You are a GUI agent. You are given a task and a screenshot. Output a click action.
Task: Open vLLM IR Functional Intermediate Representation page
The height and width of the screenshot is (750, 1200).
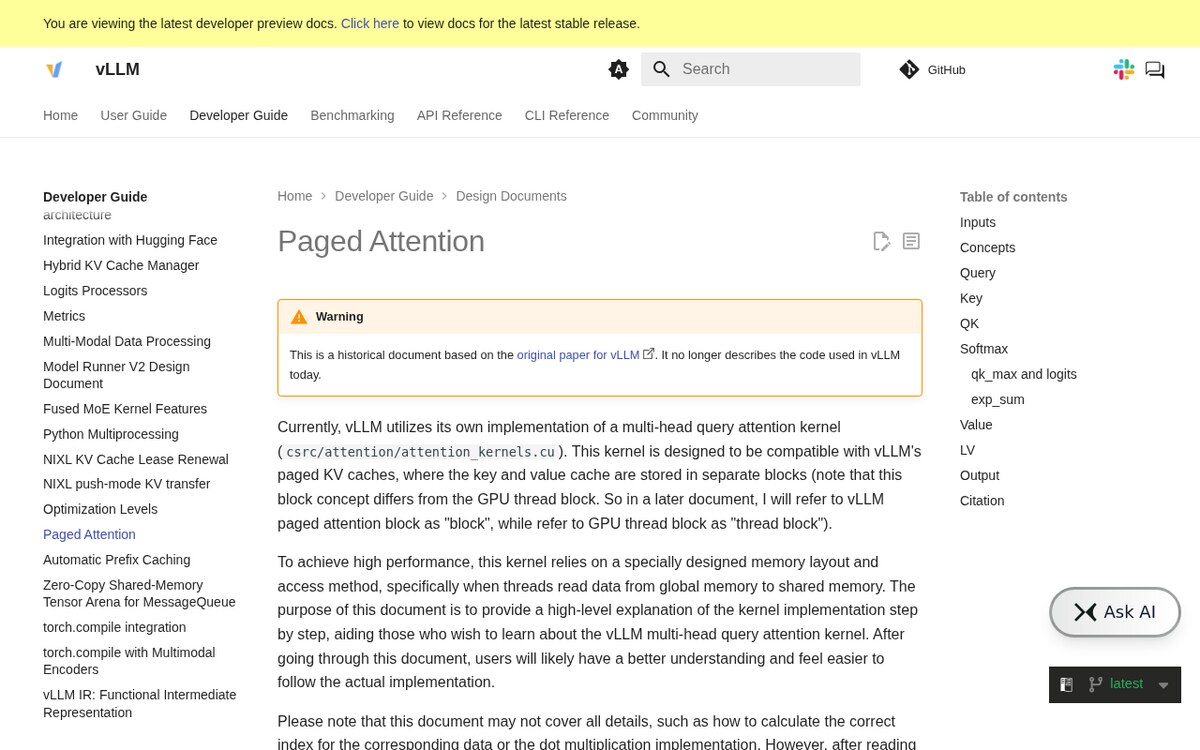(139, 704)
